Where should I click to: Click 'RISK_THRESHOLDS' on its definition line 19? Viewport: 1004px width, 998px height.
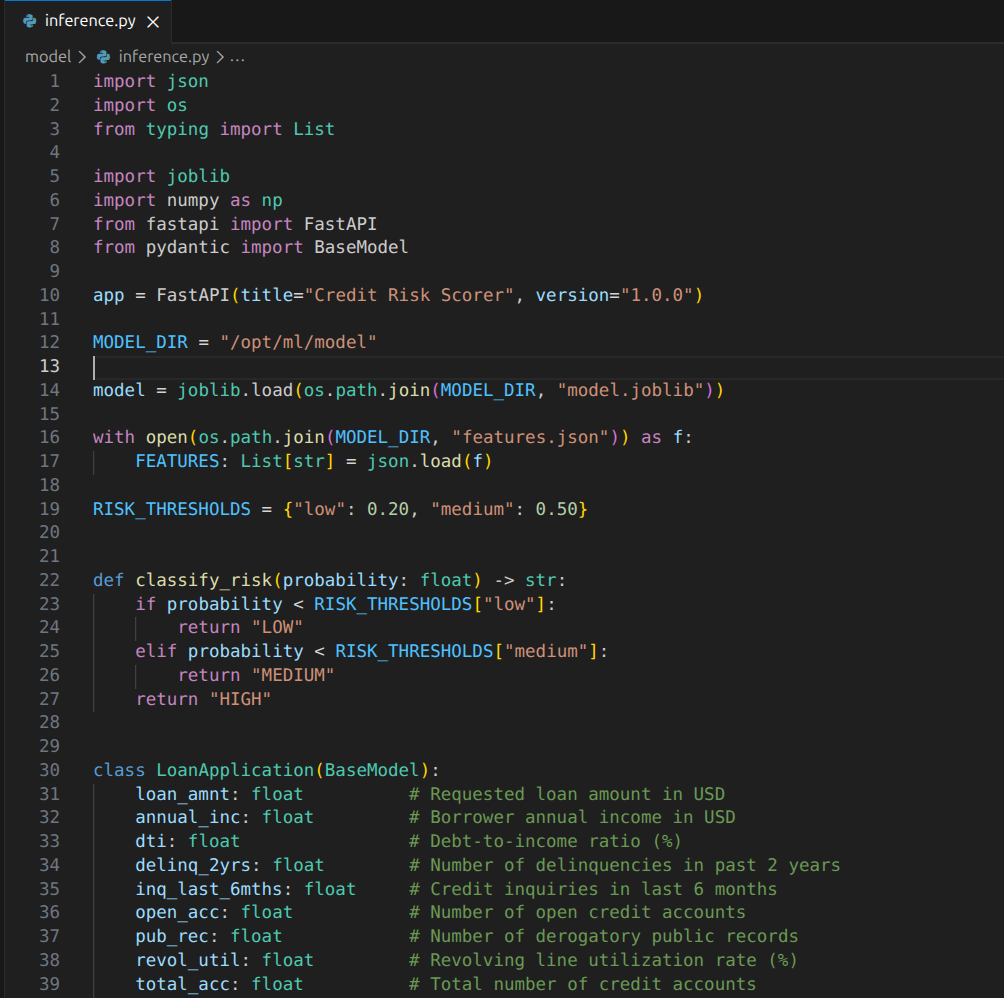coord(172,509)
